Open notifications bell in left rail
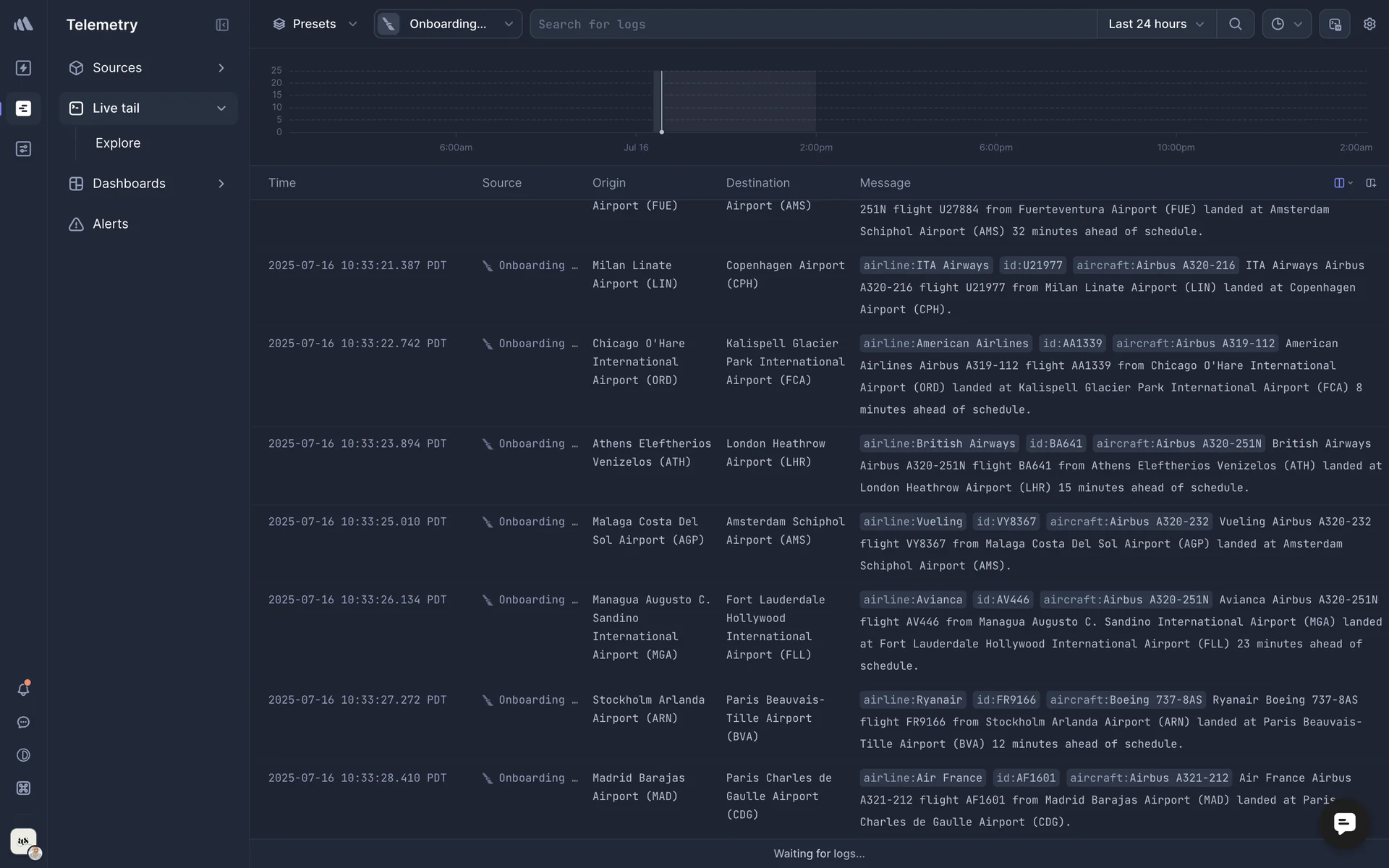1389x868 pixels. click(x=23, y=689)
